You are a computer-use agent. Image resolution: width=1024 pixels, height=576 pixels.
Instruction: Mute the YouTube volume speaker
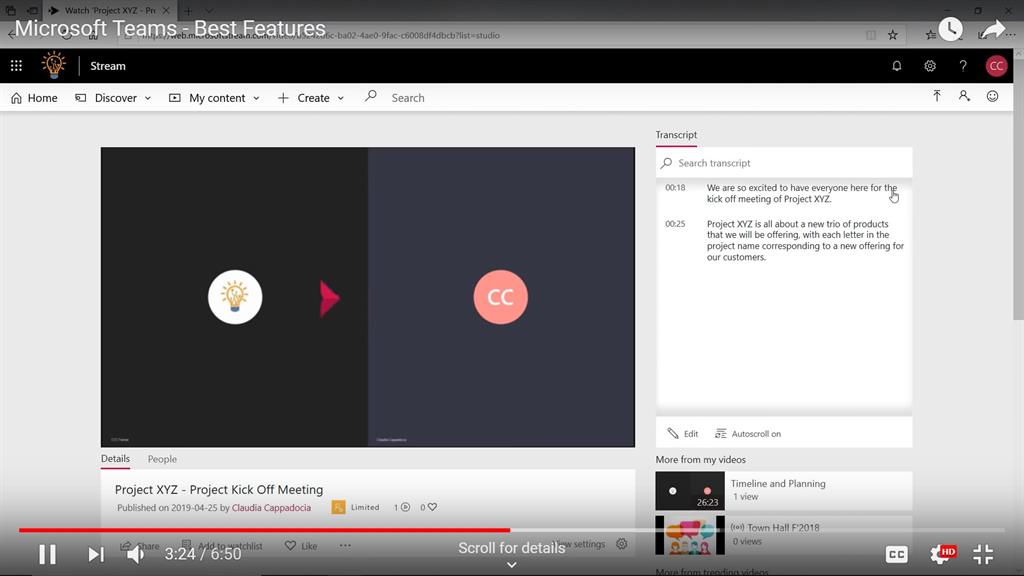(x=135, y=554)
